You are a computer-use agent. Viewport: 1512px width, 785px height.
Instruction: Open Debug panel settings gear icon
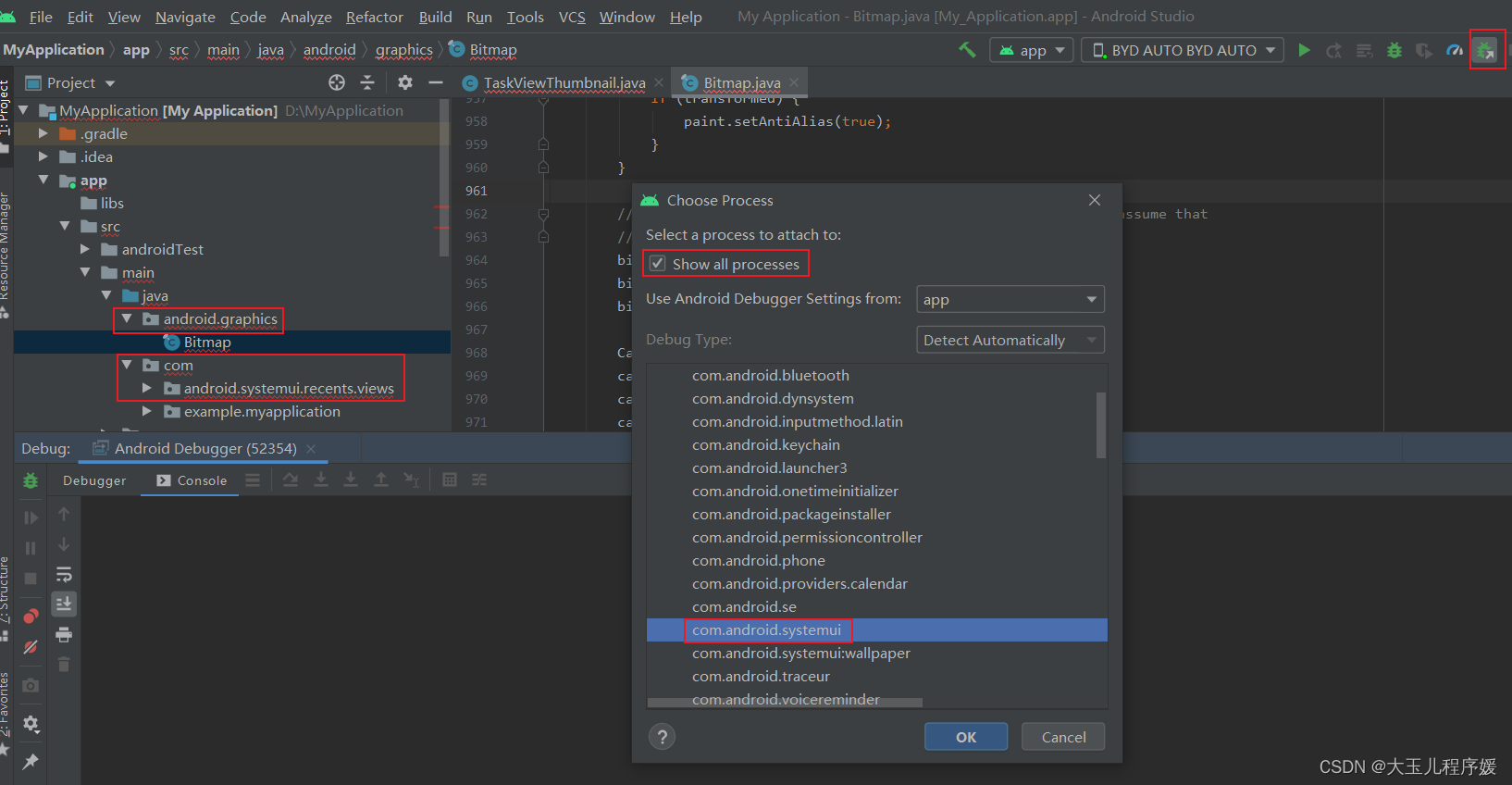pyautogui.click(x=31, y=724)
